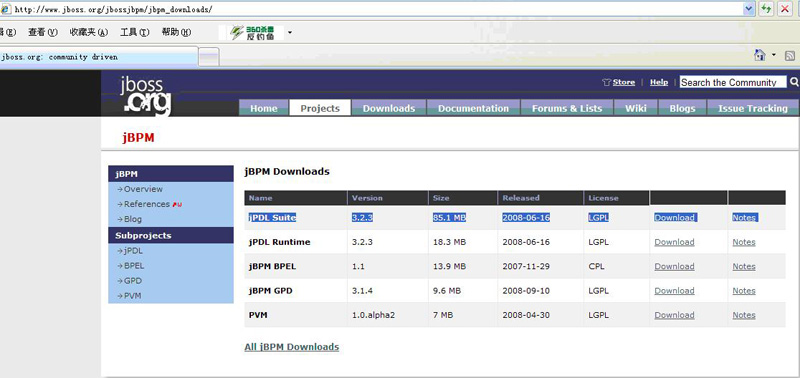Open the 360 toolbar dropdown arrow

(290, 33)
